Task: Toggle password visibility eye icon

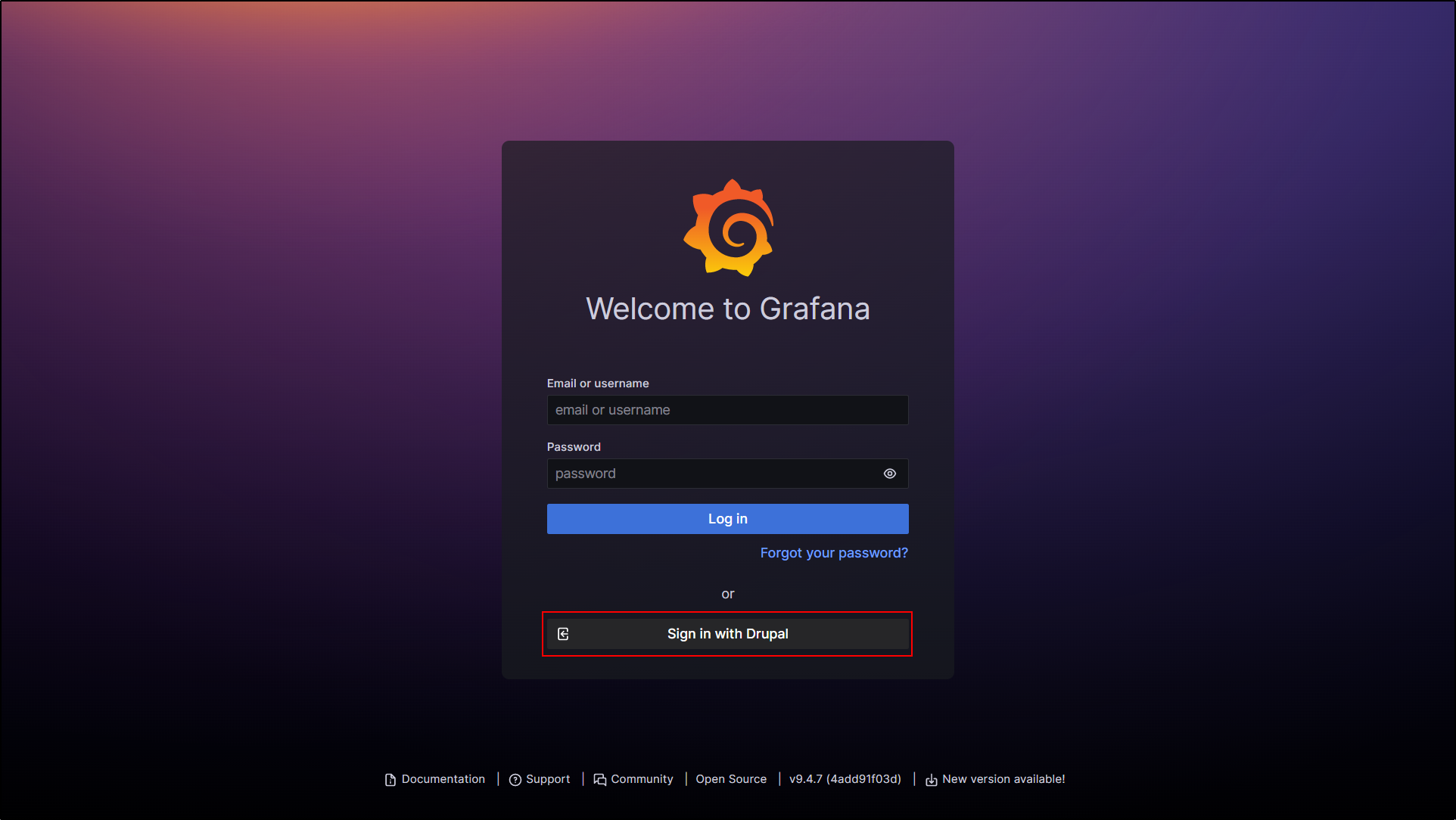Action: point(890,474)
